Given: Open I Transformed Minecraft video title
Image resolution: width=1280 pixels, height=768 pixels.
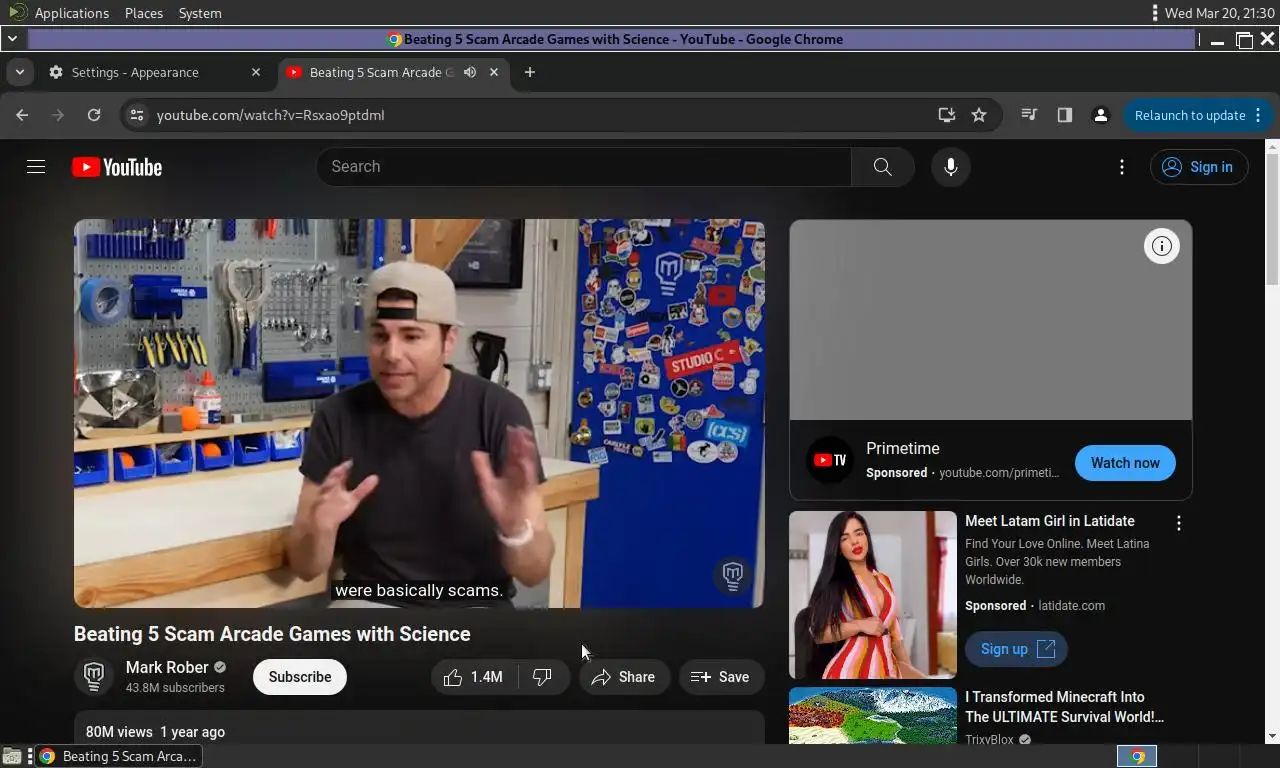Looking at the screenshot, I should pos(1064,707).
